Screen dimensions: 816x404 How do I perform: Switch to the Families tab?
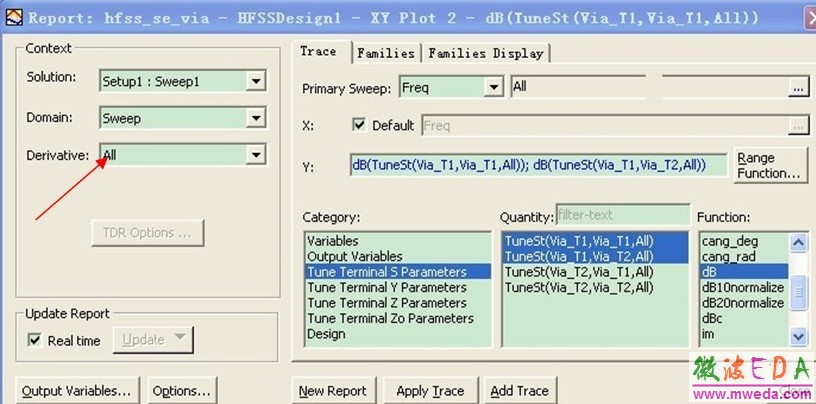[x=386, y=53]
